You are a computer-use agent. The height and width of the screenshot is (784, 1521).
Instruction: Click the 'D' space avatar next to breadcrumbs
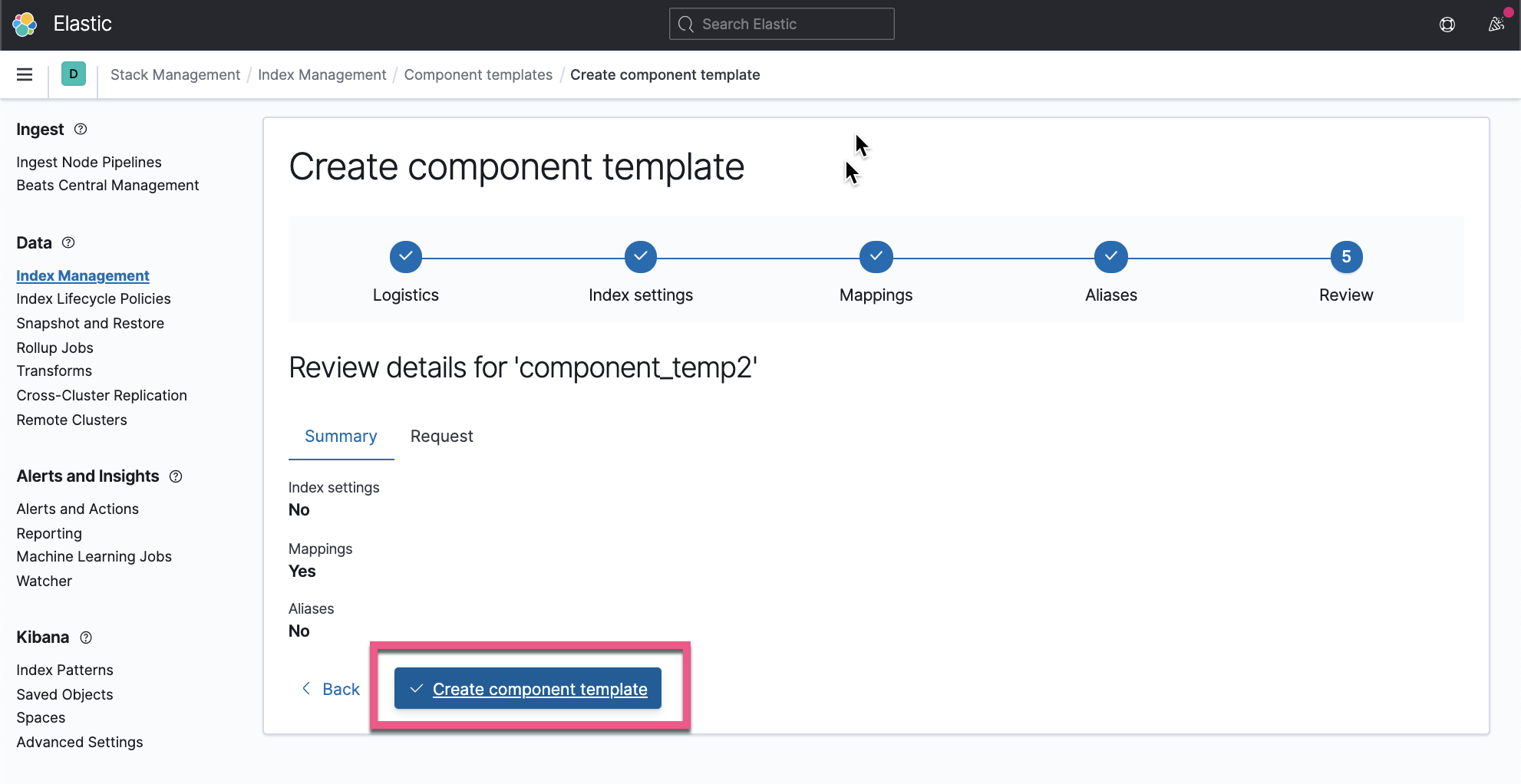(74, 74)
